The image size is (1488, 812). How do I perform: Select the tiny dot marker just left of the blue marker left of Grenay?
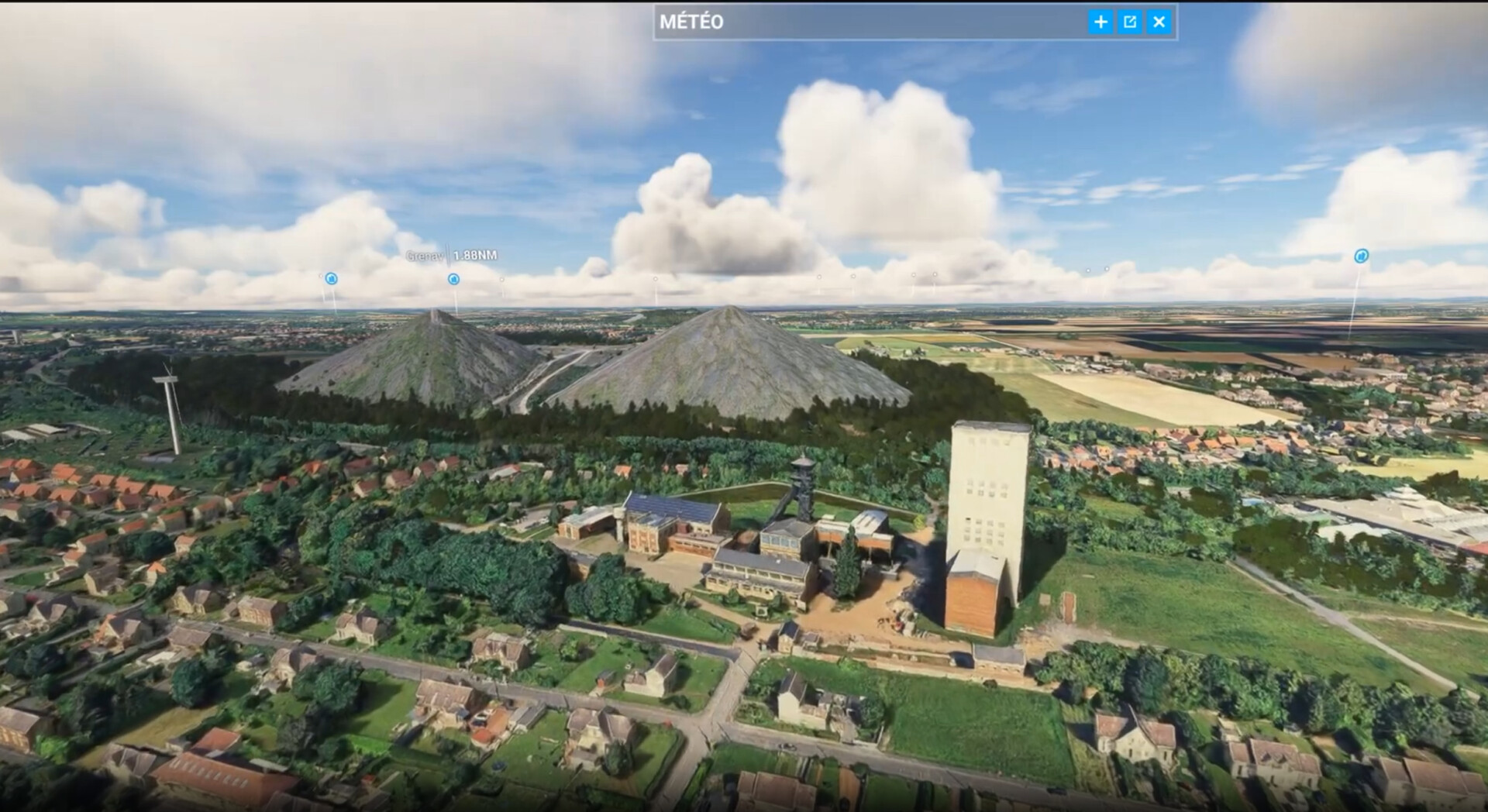coord(321,275)
